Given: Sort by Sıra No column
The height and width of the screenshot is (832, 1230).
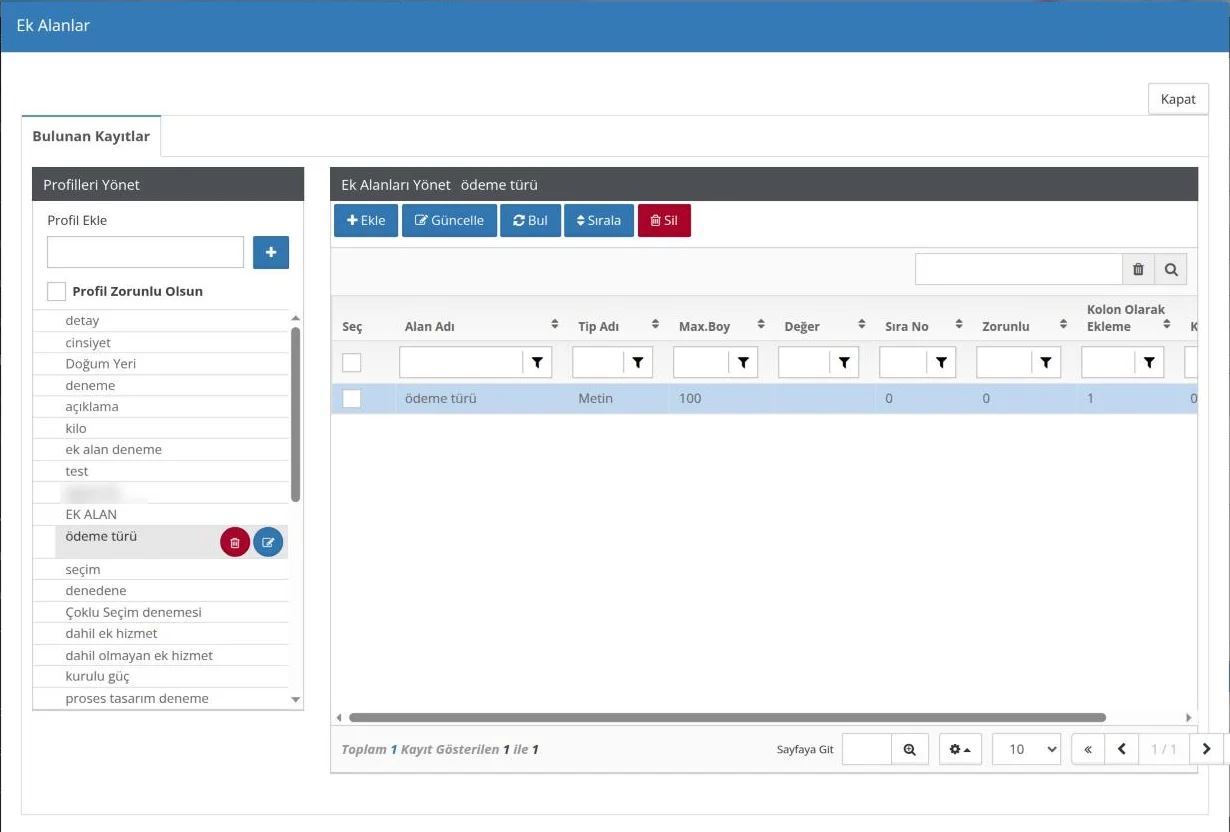Looking at the screenshot, I should [960, 325].
